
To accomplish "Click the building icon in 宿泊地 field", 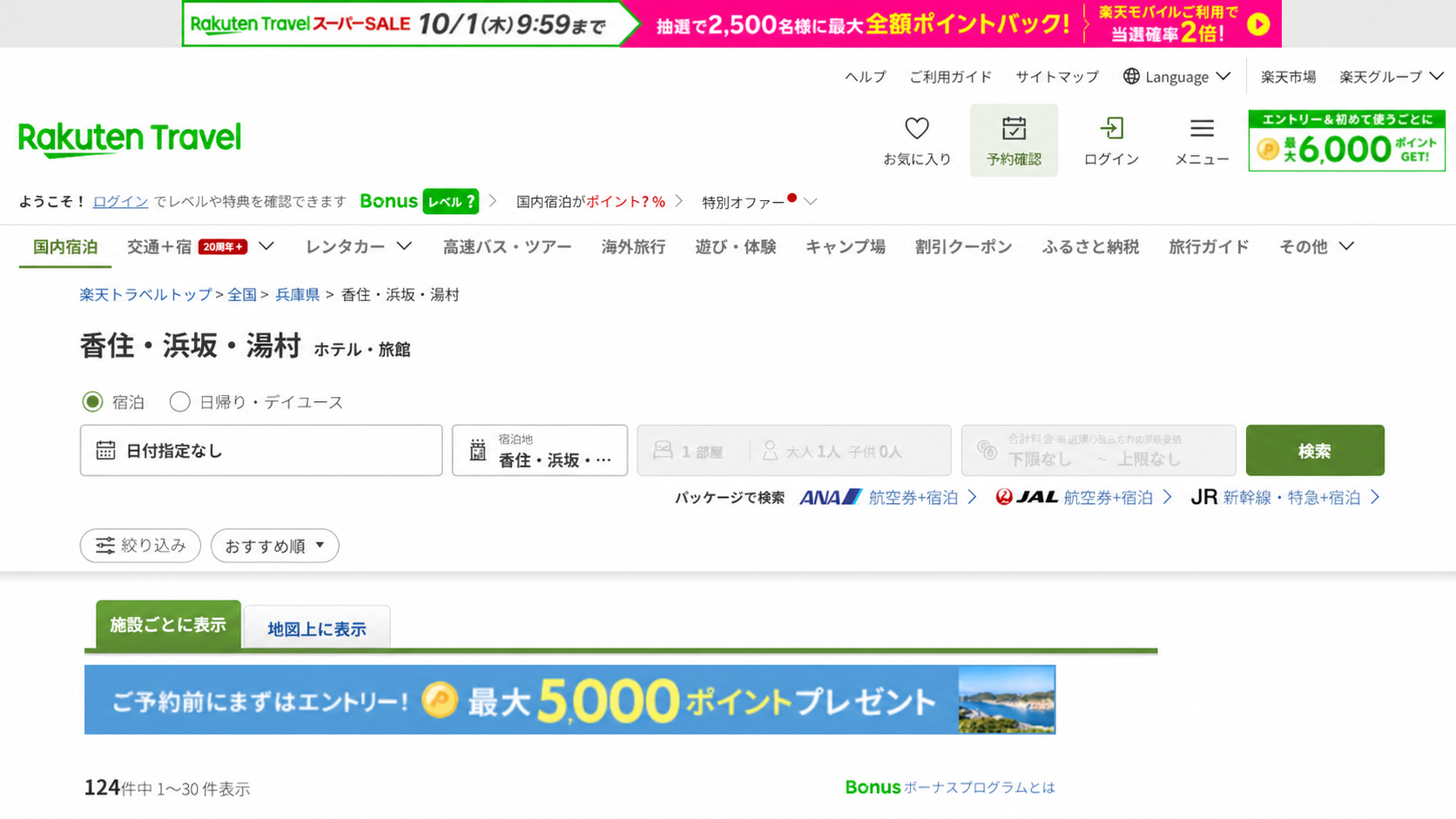I will [x=478, y=451].
